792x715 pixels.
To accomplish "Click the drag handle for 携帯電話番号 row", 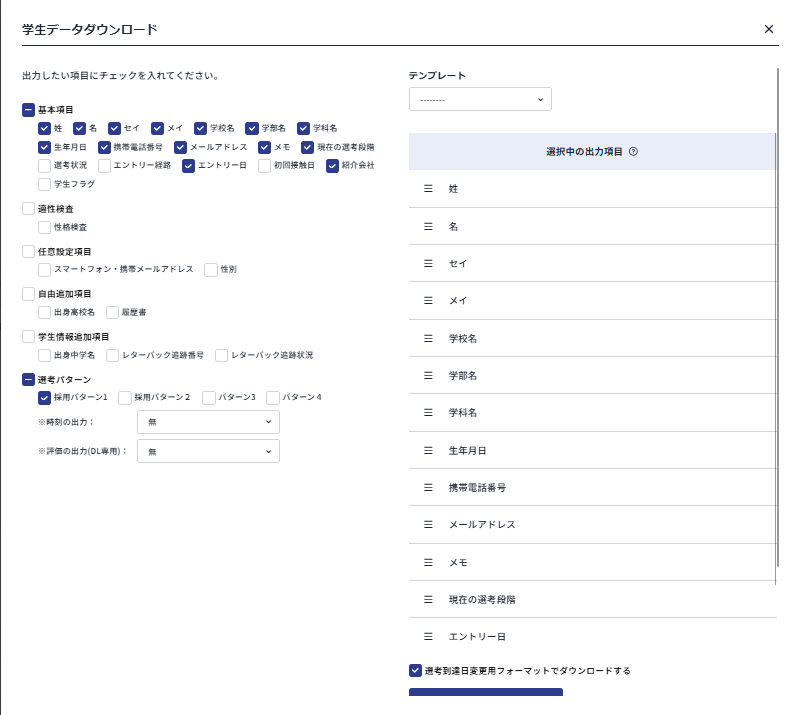I will click(x=428, y=487).
